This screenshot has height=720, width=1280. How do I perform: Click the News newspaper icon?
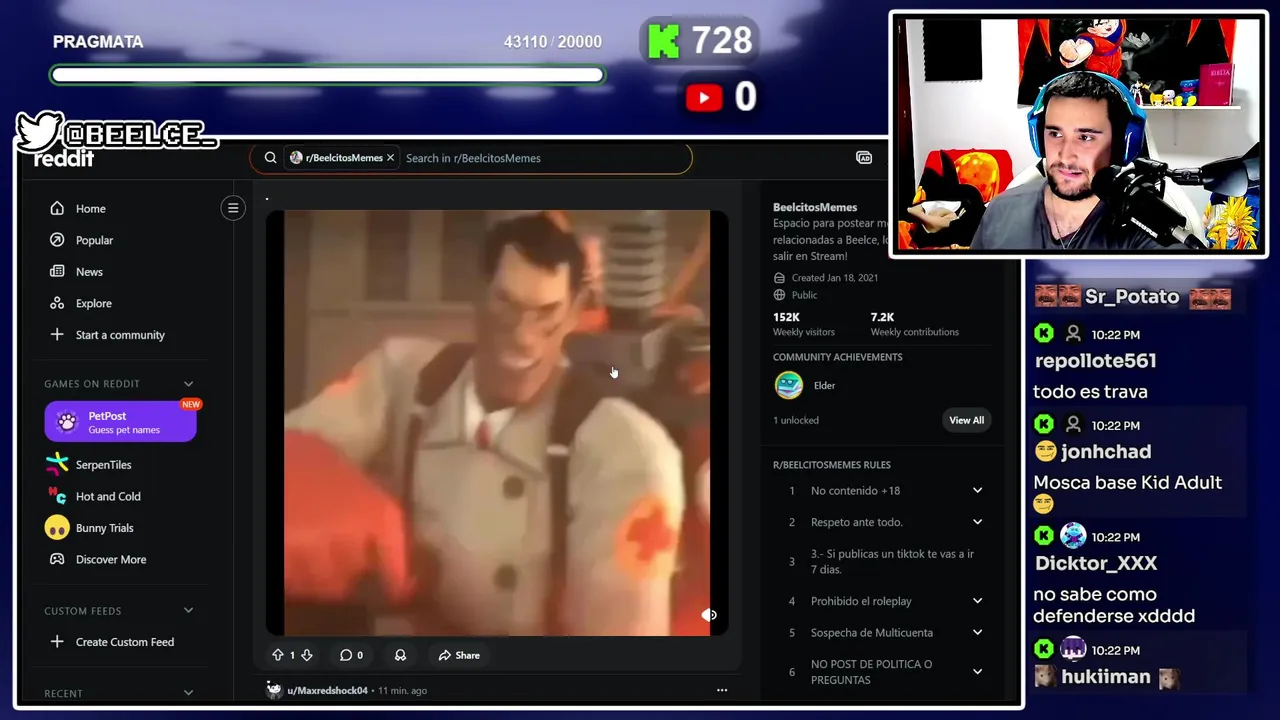(57, 271)
